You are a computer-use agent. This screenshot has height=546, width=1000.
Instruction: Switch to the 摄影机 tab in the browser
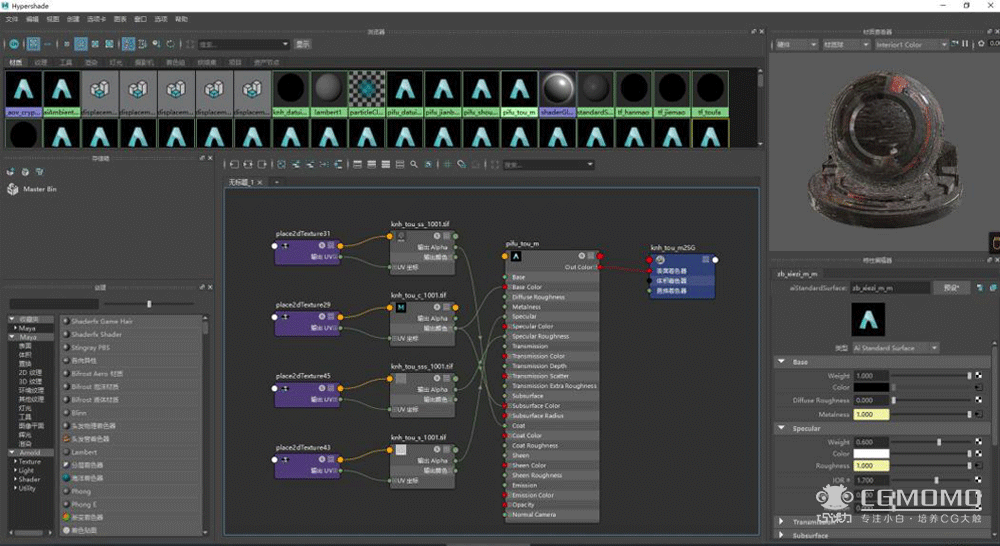[144, 63]
